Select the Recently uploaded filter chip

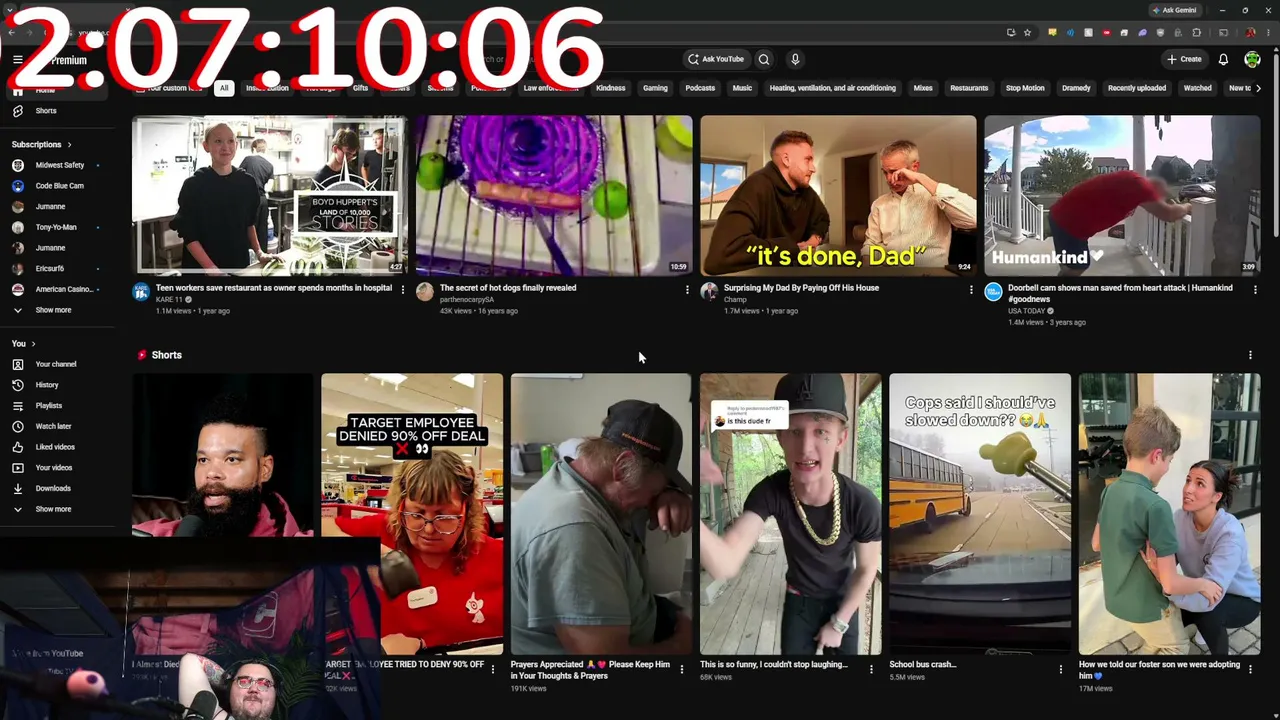coord(1137,88)
